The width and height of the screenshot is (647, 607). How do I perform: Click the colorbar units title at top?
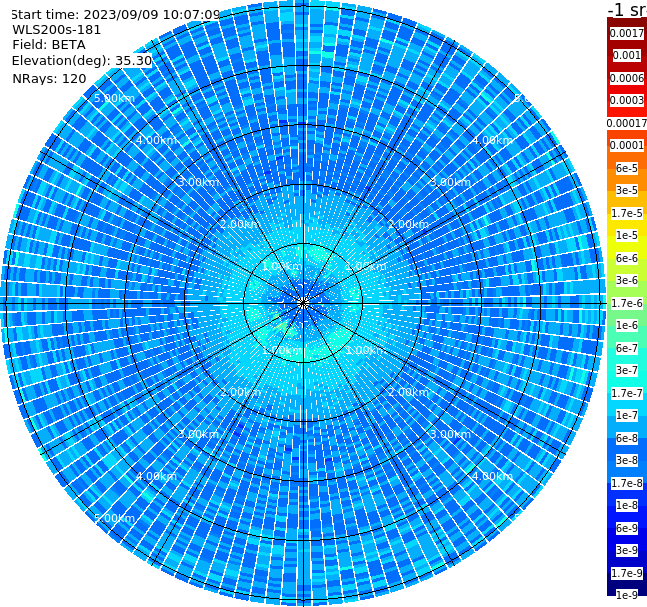[x=627, y=9]
